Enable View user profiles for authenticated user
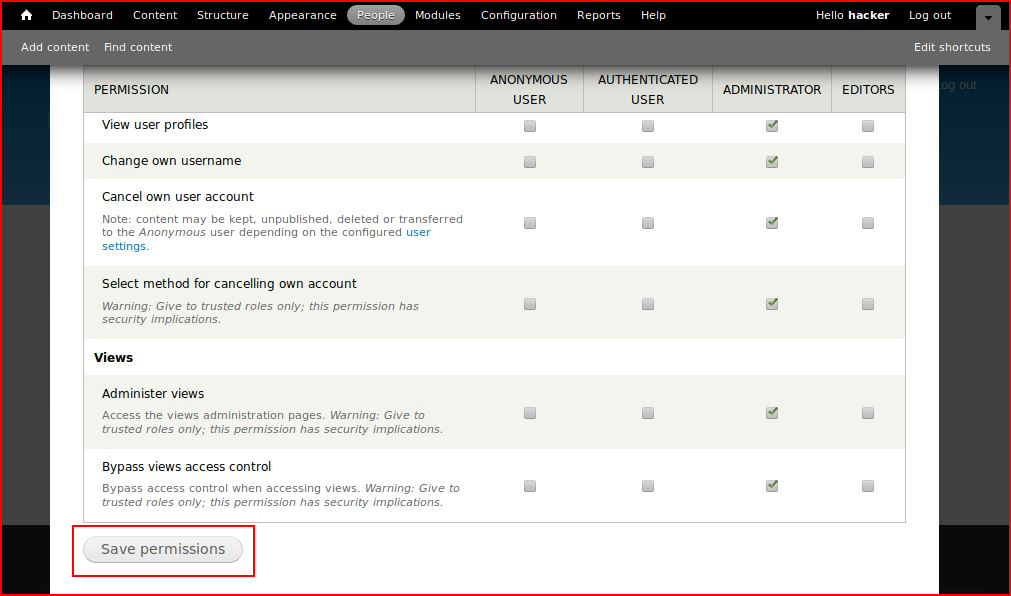 click(x=648, y=126)
